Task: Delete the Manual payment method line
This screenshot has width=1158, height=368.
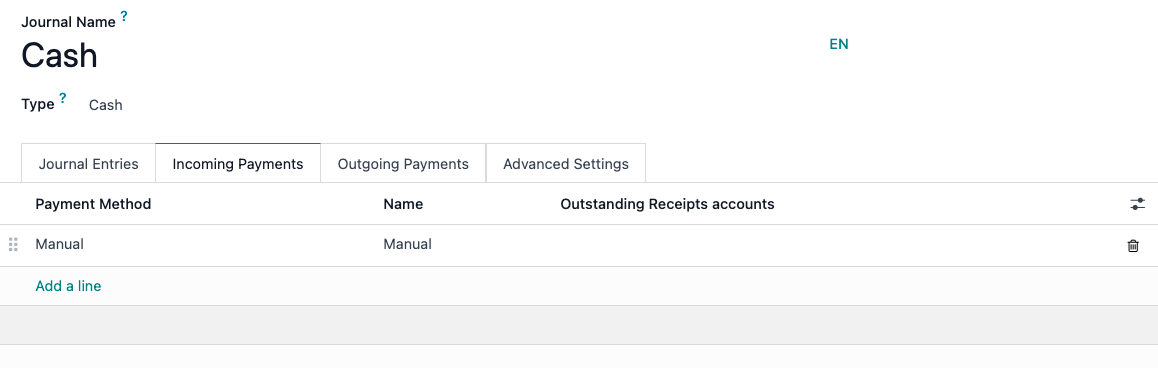Action: (x=1133, y=246)
